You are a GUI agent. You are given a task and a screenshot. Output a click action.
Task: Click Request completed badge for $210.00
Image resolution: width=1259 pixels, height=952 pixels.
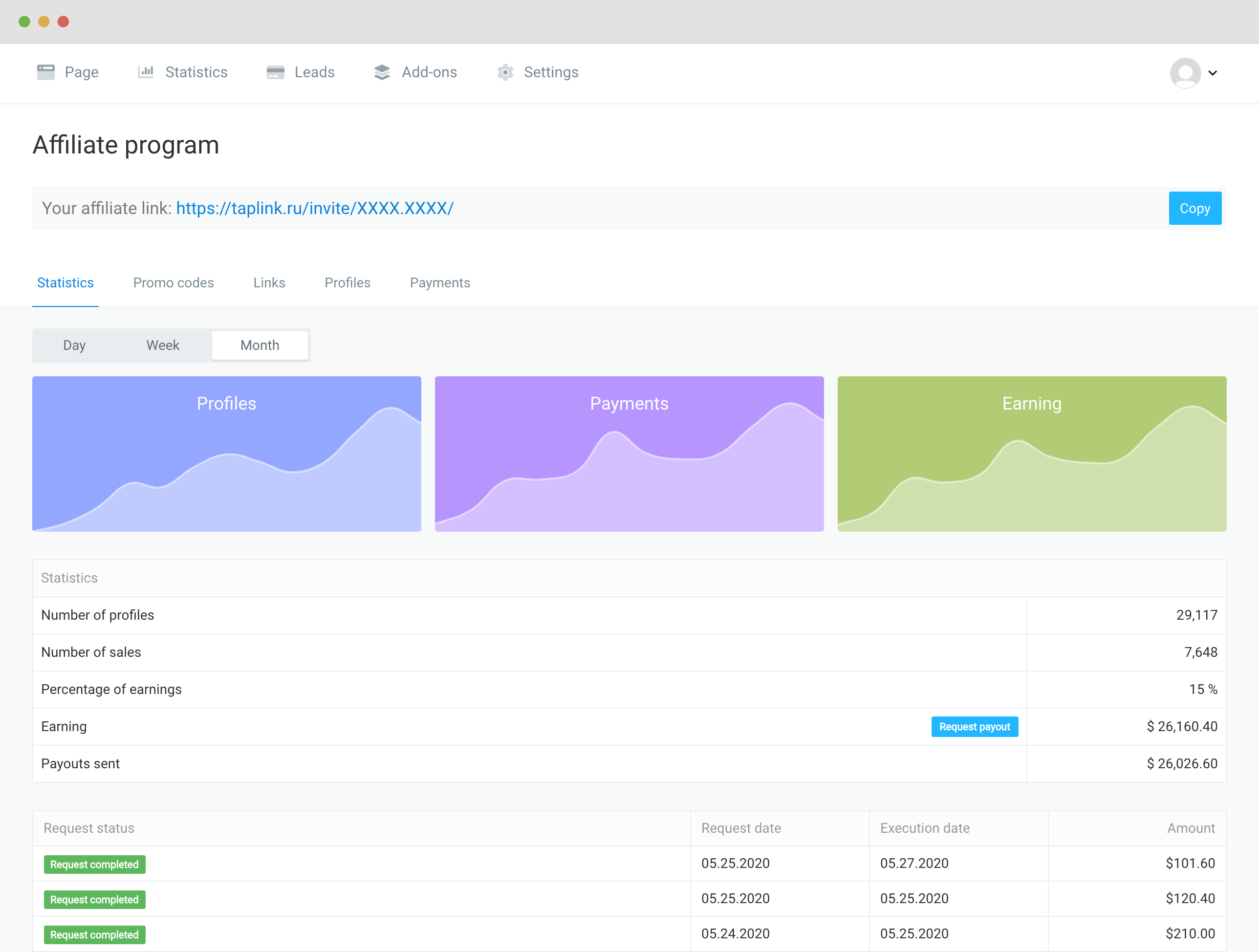[94, 935]
